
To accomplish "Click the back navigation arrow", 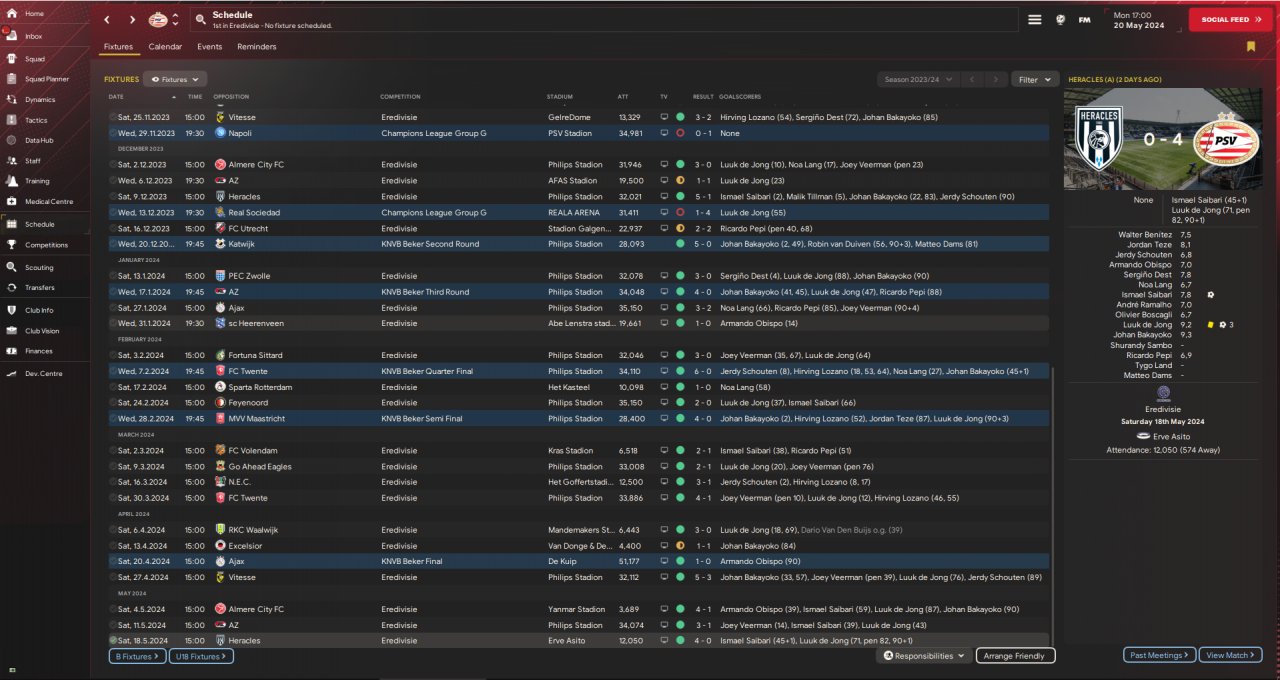I will 108,20.
